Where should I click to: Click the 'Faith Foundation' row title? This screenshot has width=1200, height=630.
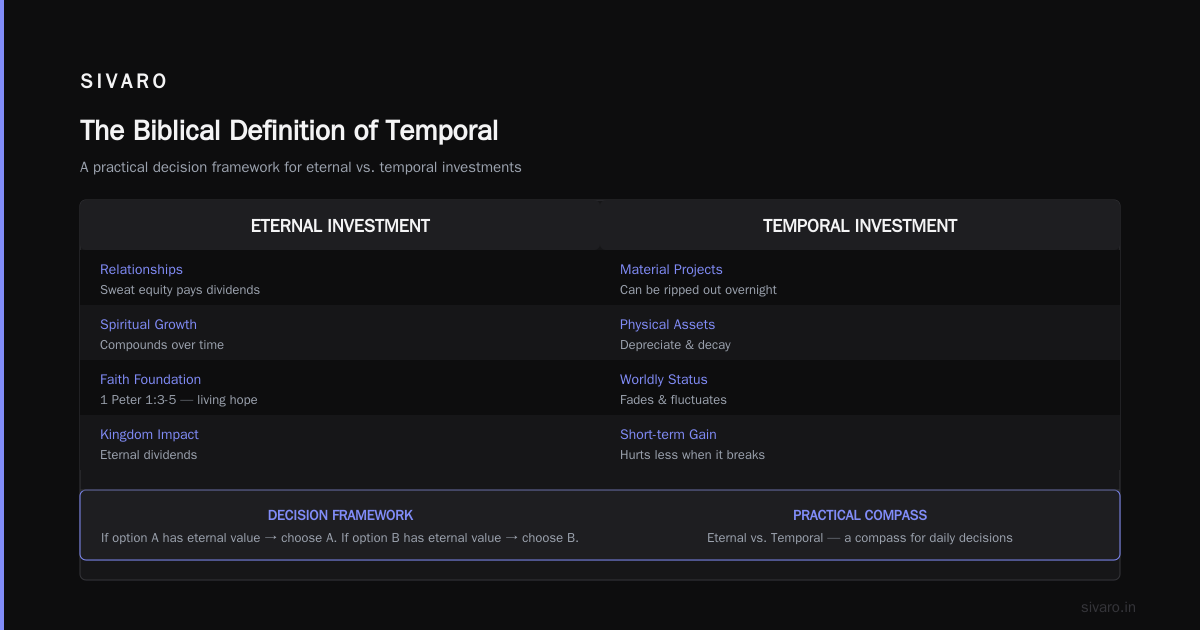[x=150, y=379]
